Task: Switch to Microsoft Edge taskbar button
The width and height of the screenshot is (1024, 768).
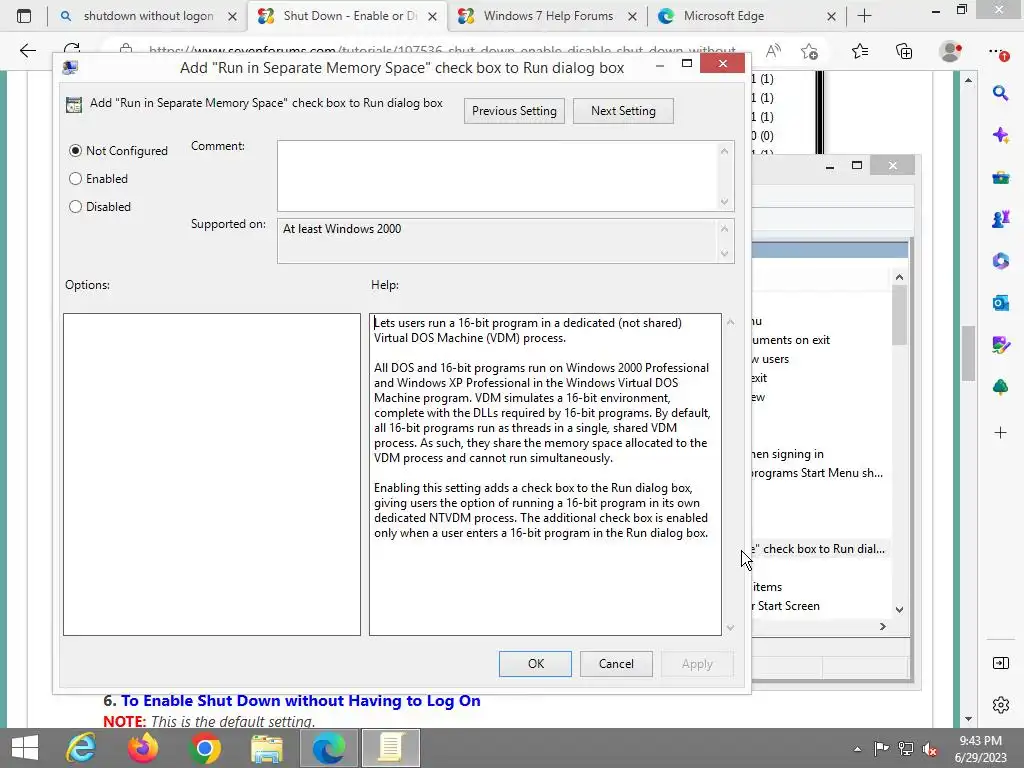Action: click(328, 748)
